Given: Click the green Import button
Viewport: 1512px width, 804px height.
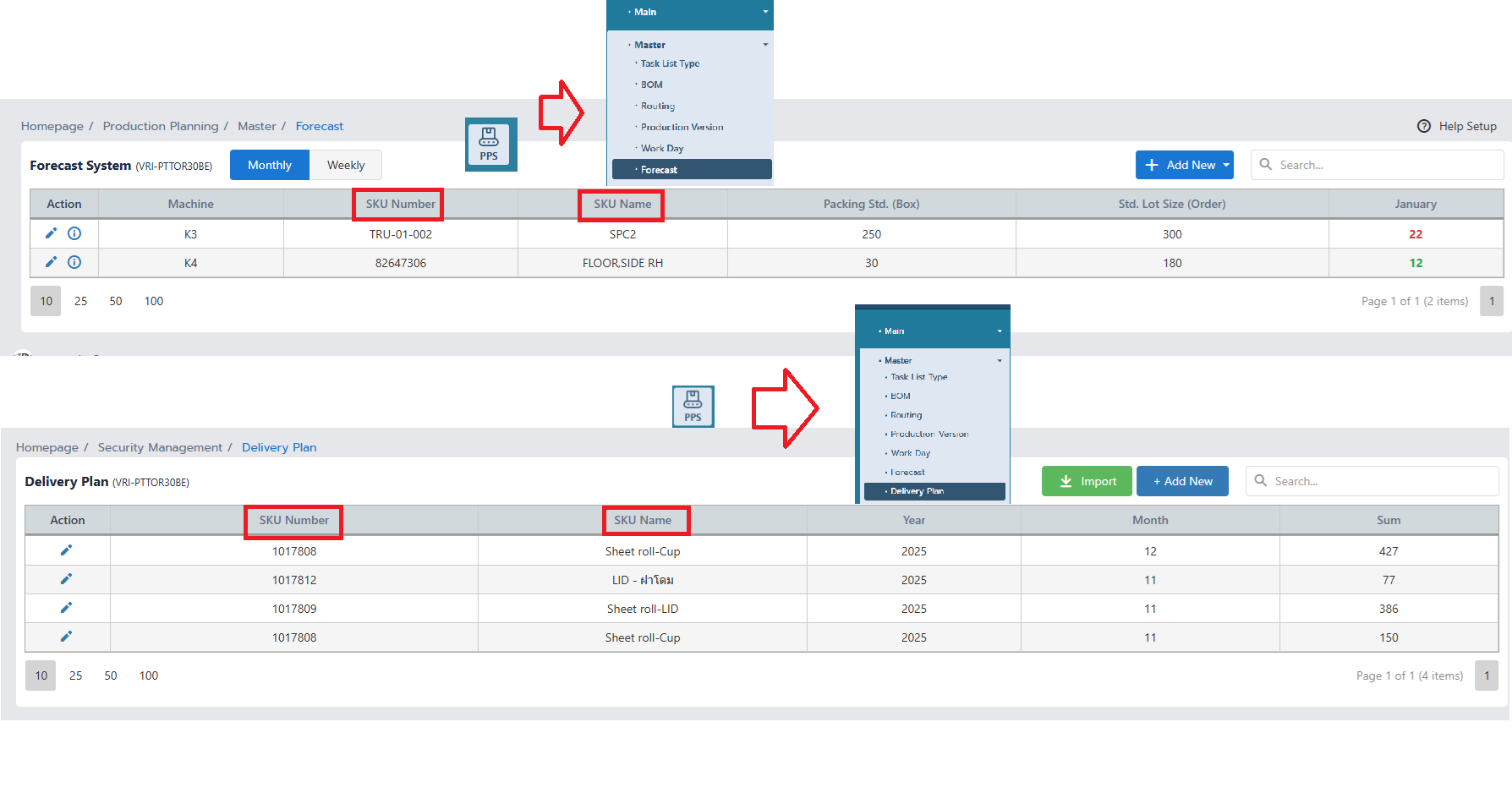Looking at the screenshot, I should pos(1087,481).
